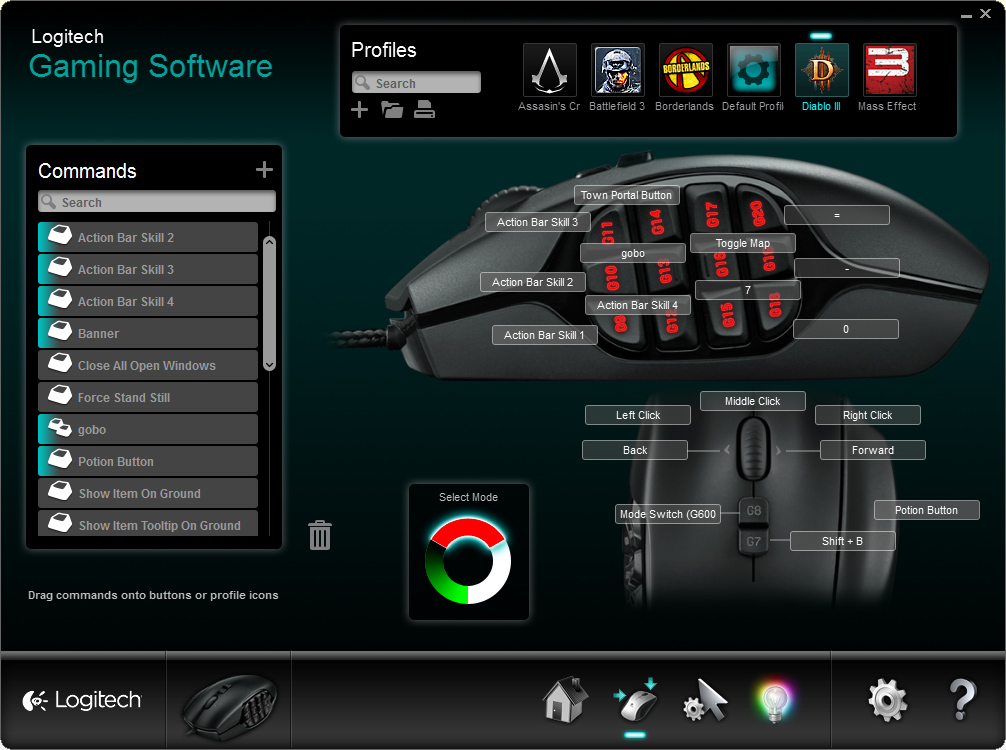
Task: Open the settings gear icon
Action: coord(888,700)
